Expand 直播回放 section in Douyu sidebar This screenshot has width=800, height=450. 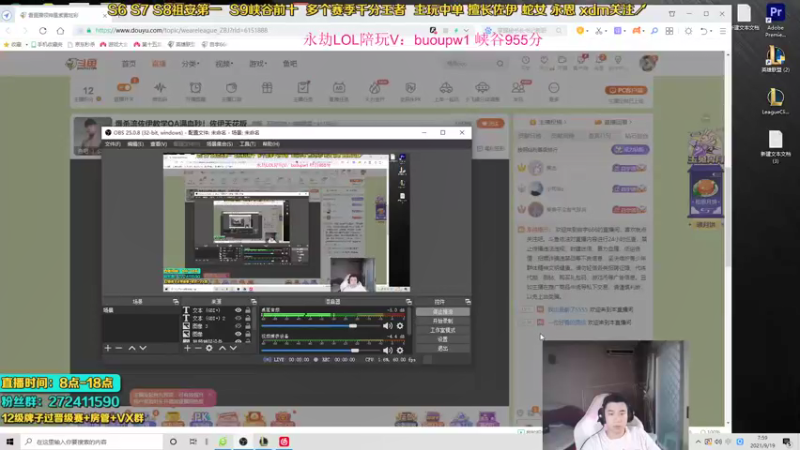pyautogui.click(x=613, y=122)
